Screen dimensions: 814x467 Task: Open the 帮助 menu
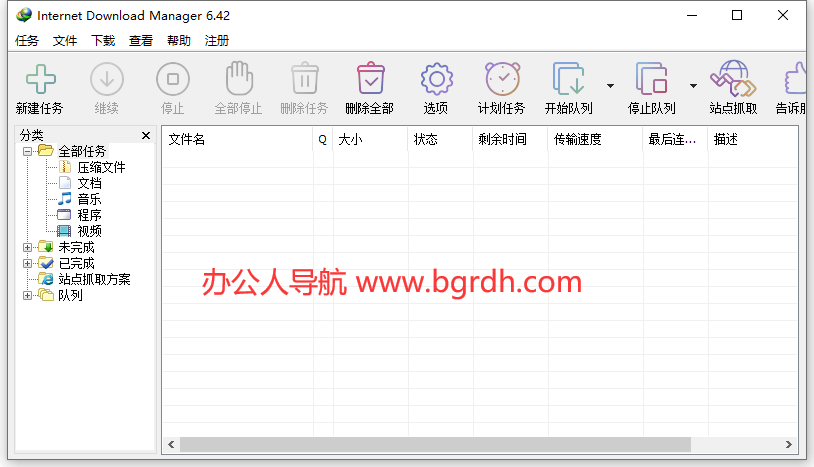click(179, 40)
